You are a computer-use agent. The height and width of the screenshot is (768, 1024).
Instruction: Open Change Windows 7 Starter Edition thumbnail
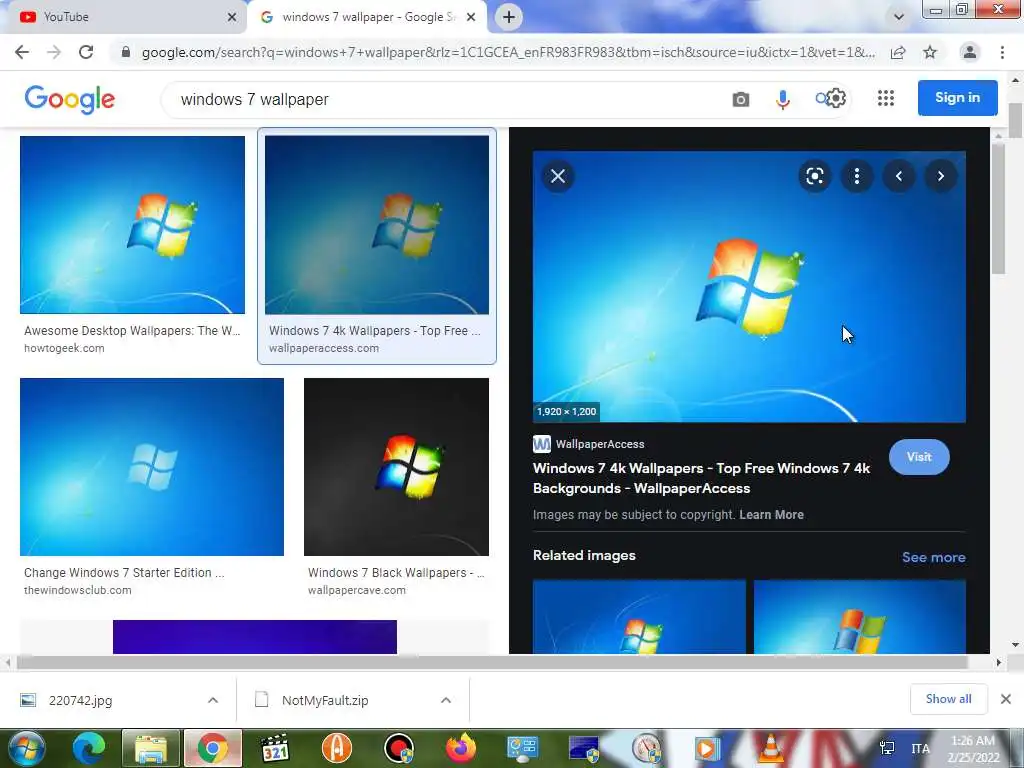(x=152, y=467)
